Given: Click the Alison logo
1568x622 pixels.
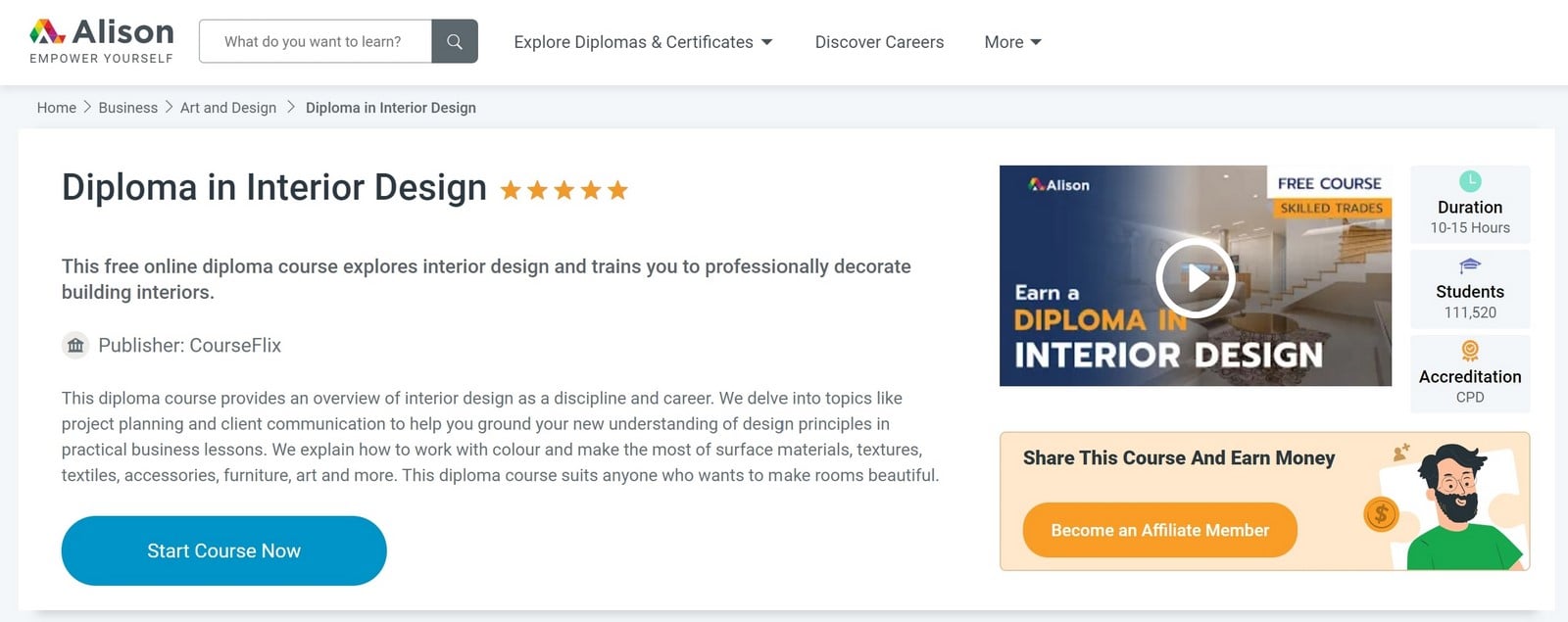Looking at the screenshot, I should tap(101, 41).
